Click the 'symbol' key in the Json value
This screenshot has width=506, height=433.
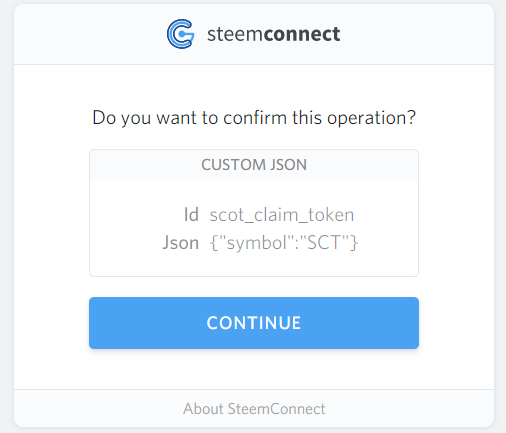click(256, 243)
